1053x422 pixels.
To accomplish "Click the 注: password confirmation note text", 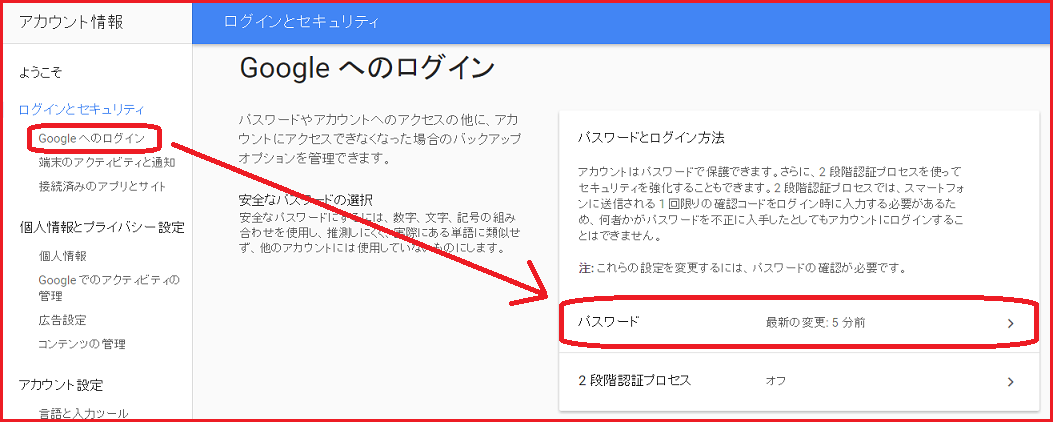I will (x=742, y=268).
